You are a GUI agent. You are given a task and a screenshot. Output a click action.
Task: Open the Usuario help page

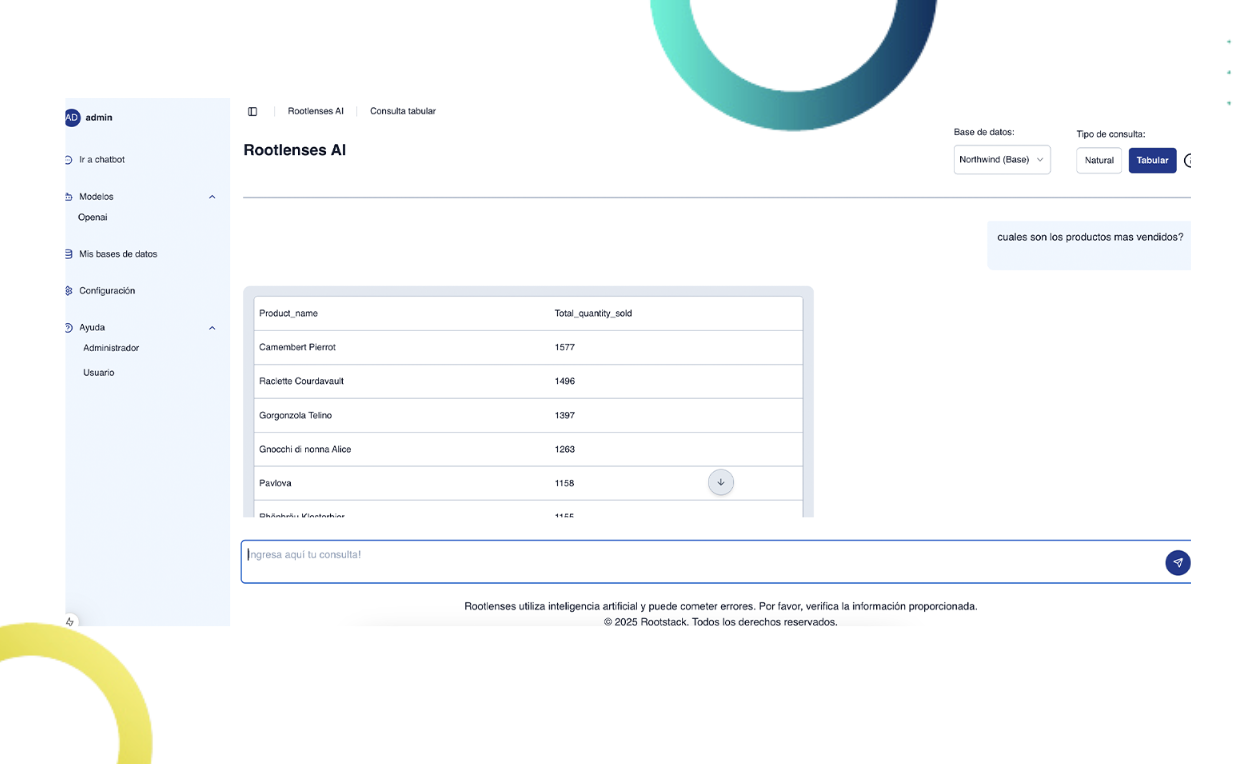tap(99, 372)
